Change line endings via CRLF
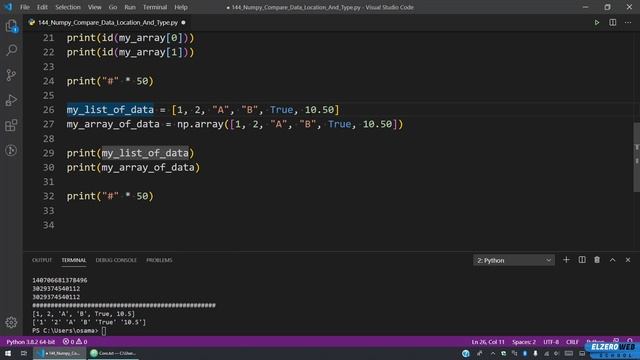This screenshot has height=360, width=640. tap(572, 342)
